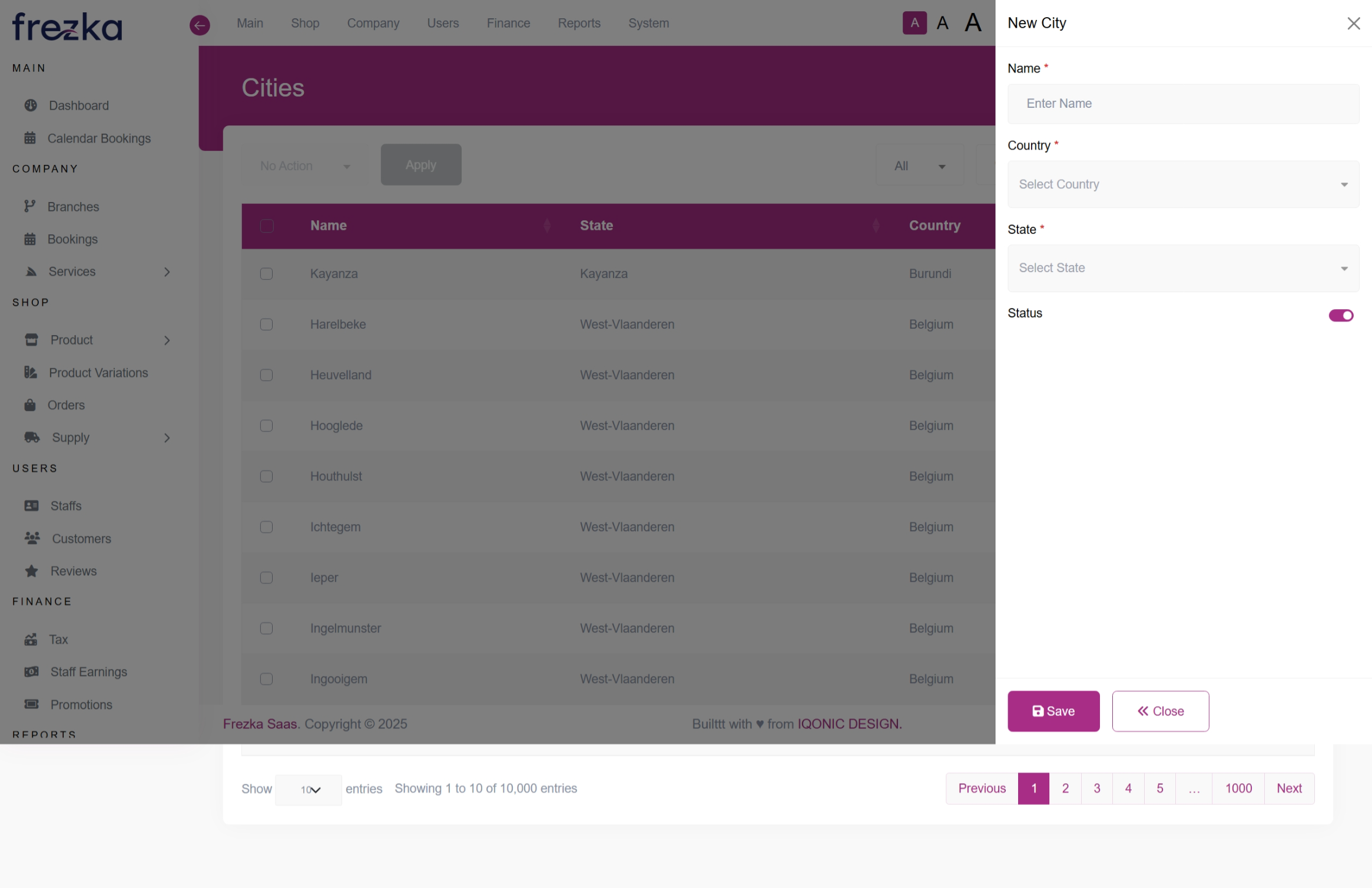Open the Reports top menu

[579, 24]
